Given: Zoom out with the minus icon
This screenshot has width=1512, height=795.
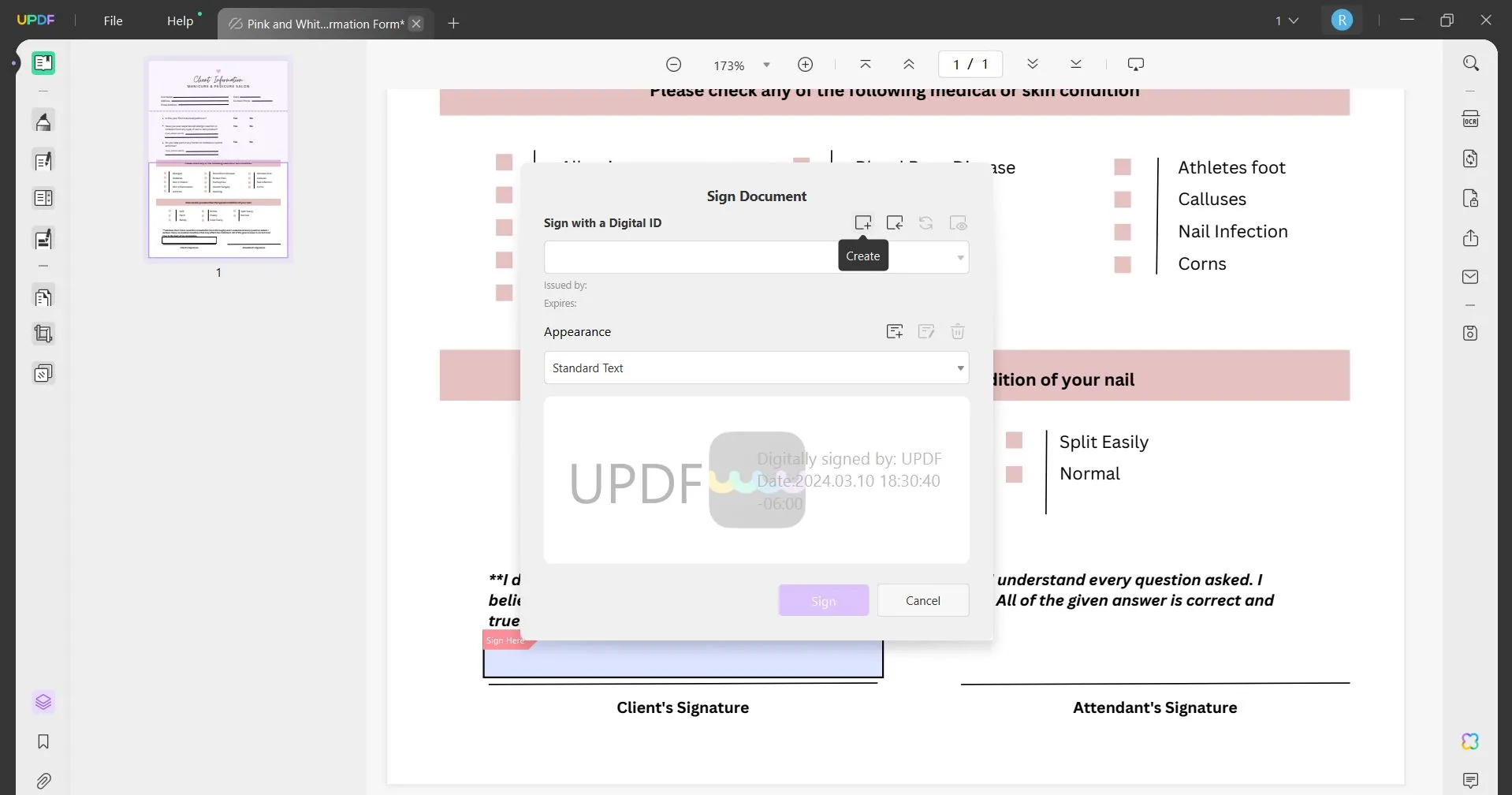Looking at the screenshot, I should point(674,65).
